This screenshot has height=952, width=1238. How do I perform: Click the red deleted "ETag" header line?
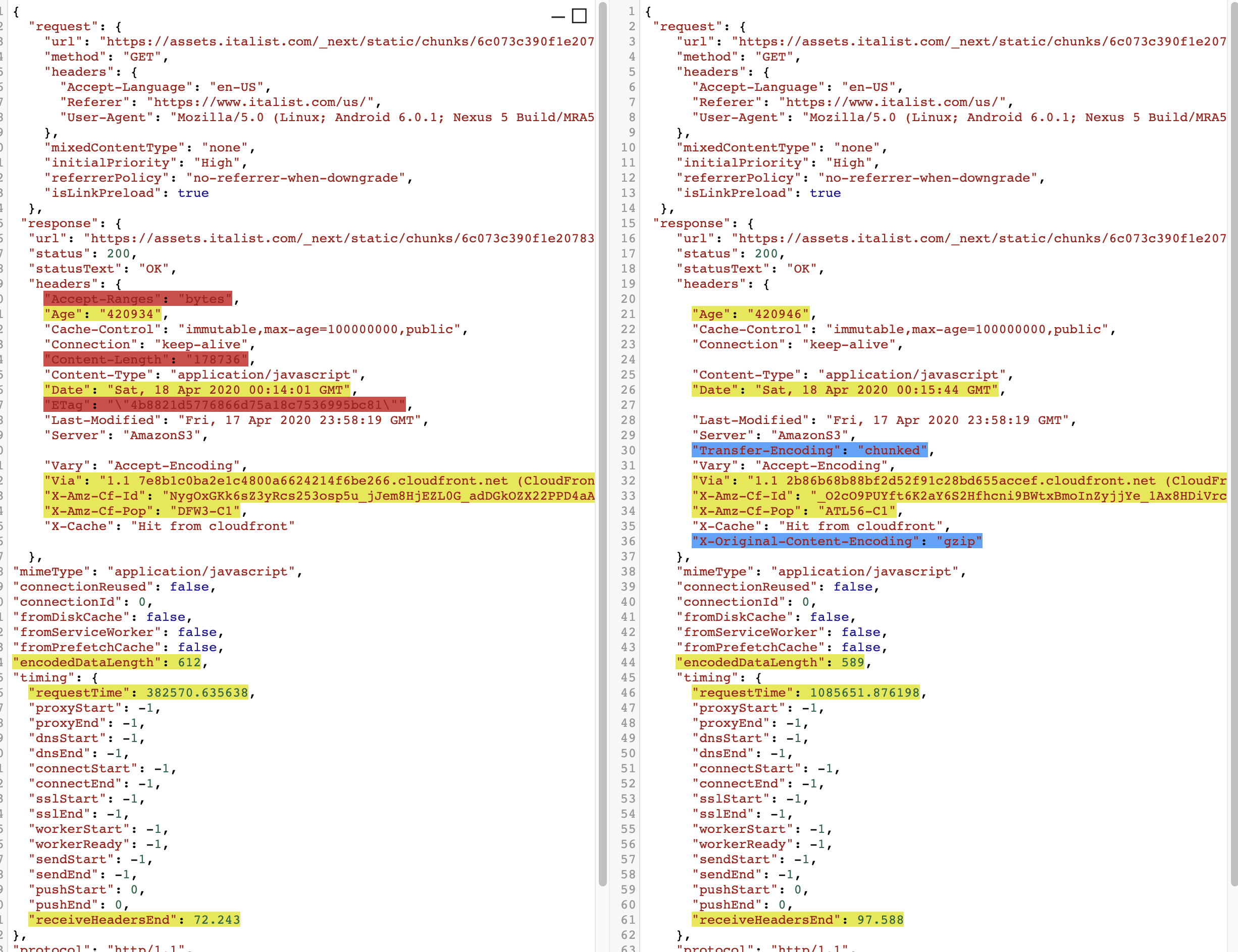pyautogui.click(x=225, y=405)
